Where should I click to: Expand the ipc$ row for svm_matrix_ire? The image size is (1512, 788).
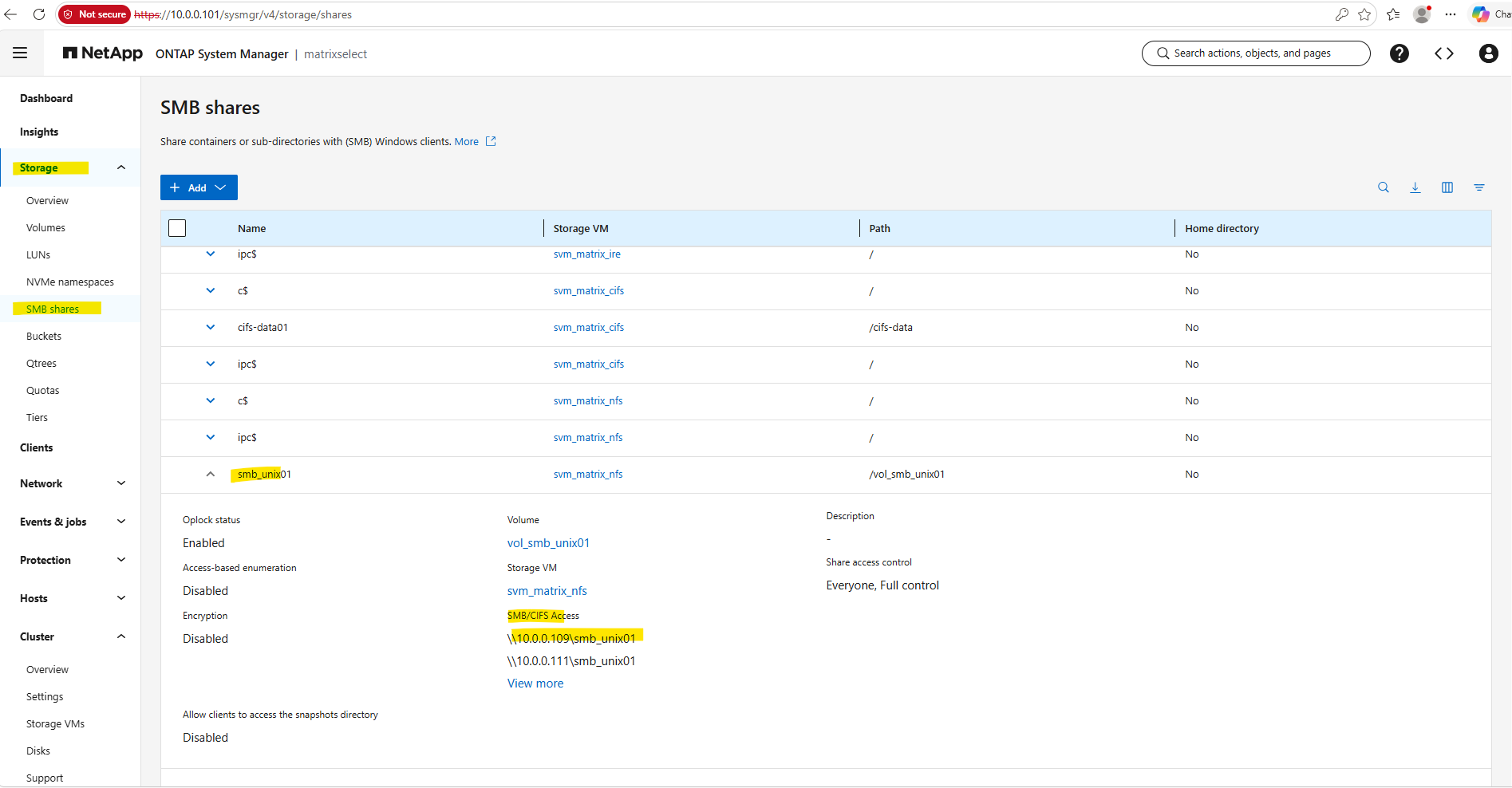coord(211,254)
